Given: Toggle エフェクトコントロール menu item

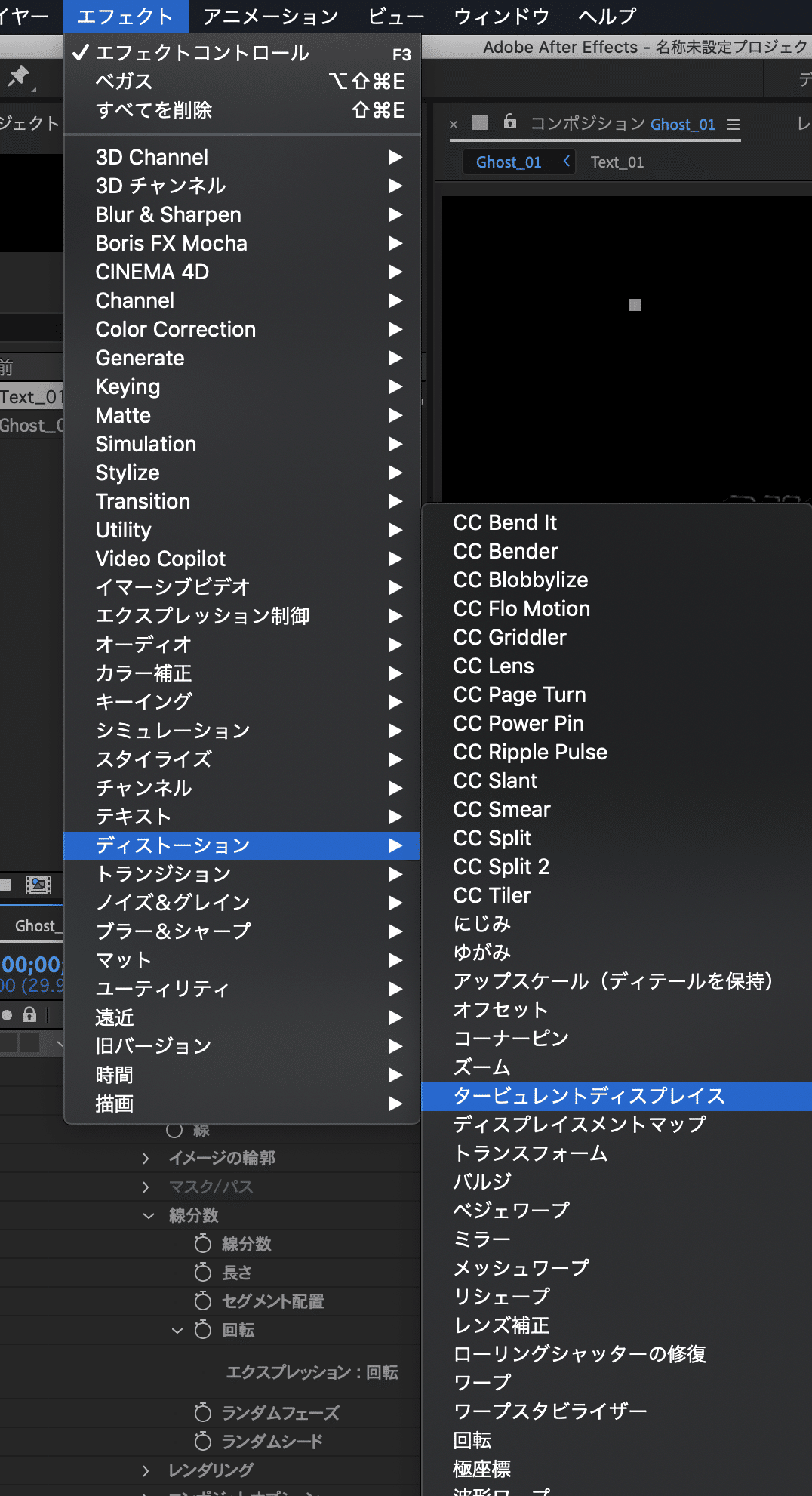Looking at the screenshot, I should point(241,53).
